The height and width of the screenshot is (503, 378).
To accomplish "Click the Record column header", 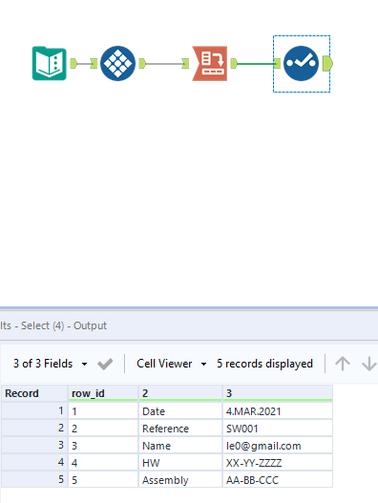I will (35, 393).
